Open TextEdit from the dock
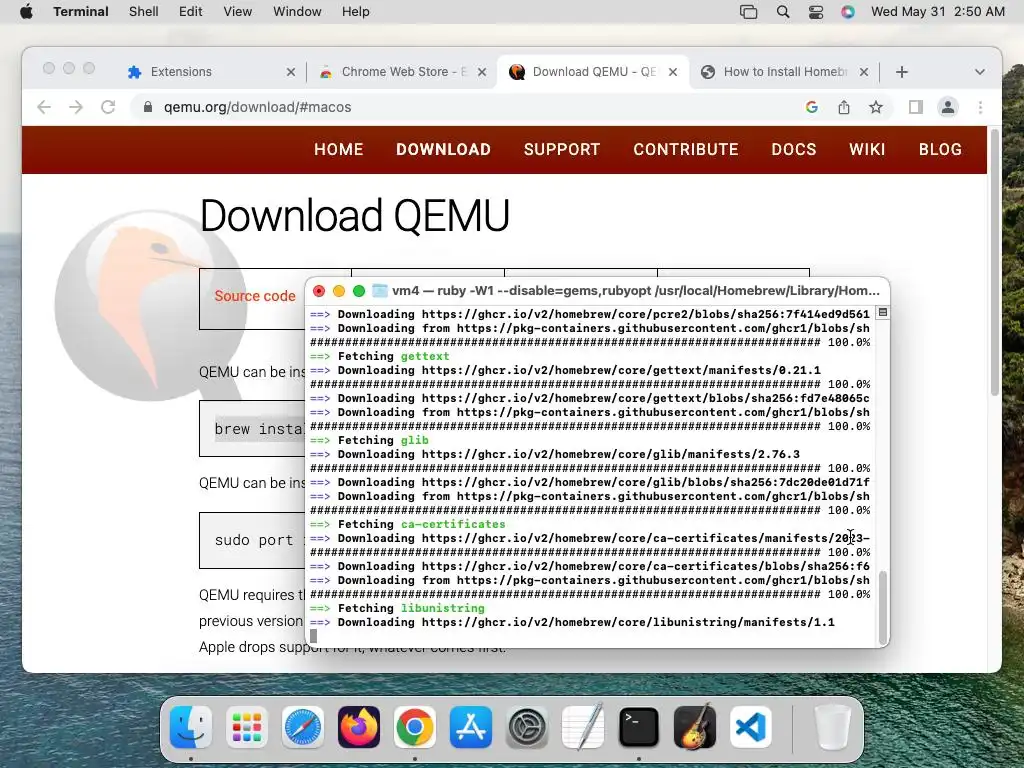 pos(583,727)
